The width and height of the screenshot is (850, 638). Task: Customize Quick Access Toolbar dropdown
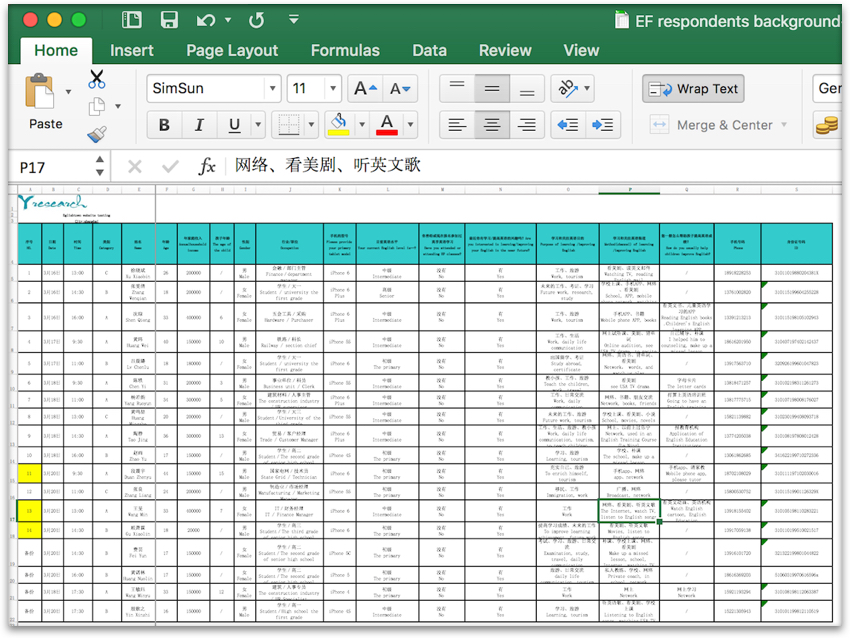tap(293, 20)
